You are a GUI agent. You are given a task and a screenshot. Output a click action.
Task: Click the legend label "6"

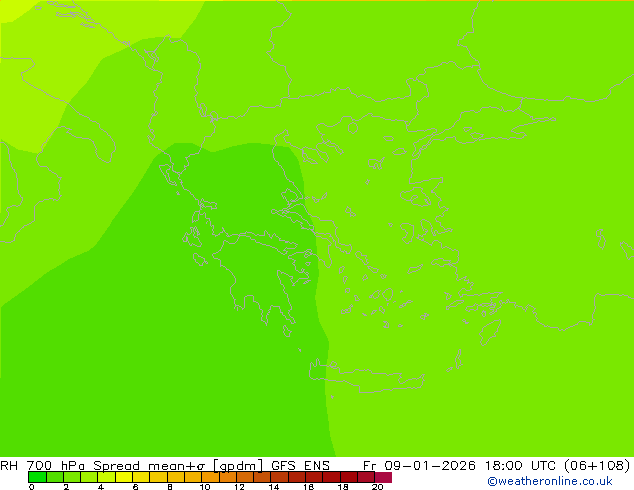(135, 487)
